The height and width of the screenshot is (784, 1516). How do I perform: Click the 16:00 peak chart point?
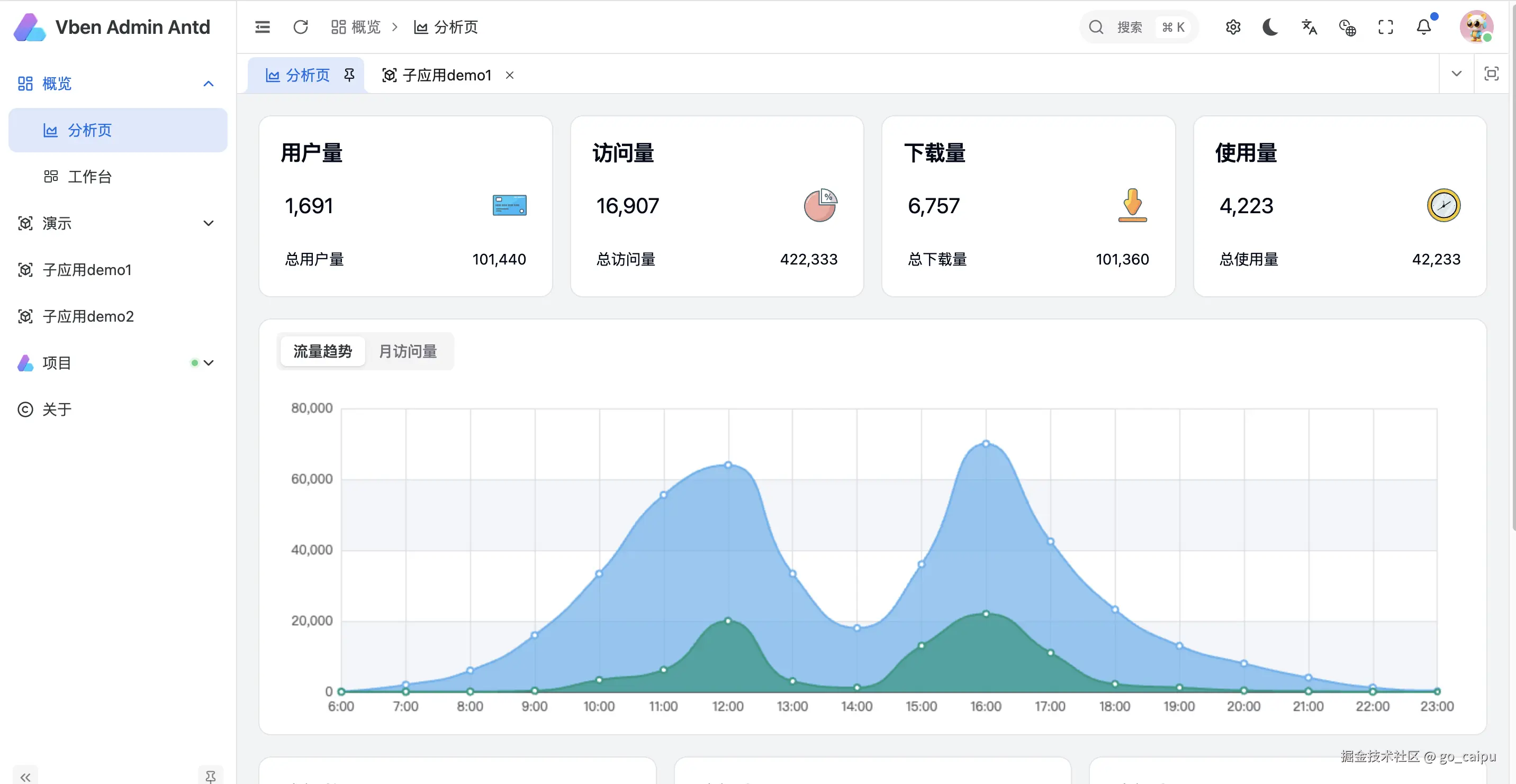click(x=986, y=443)
